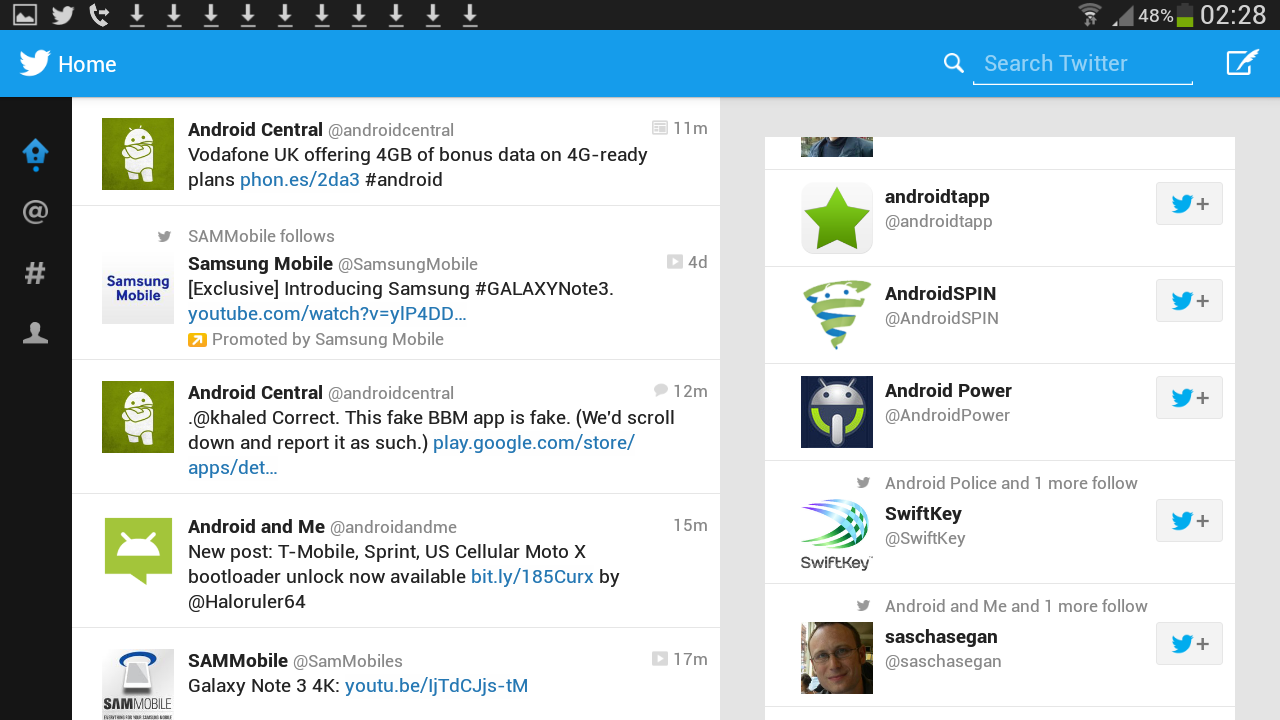Open SwiftKey logo avatar

click(837, 535)
